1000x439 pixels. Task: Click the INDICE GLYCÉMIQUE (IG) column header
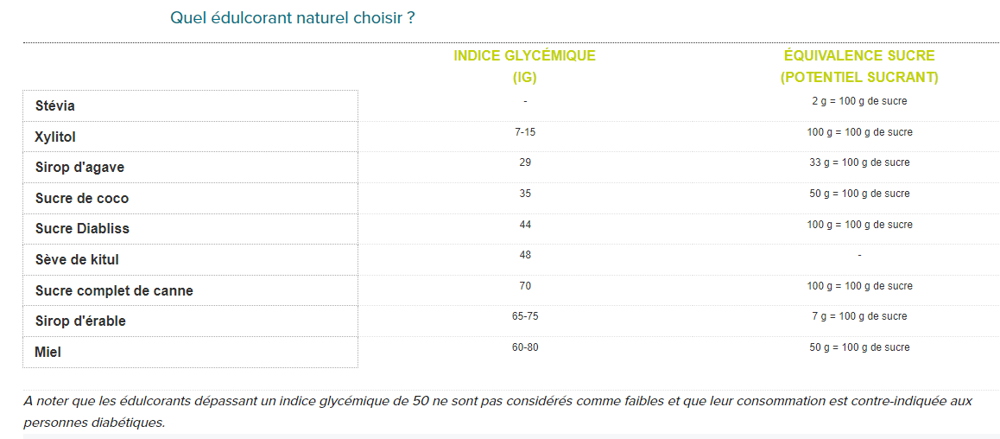524,65
